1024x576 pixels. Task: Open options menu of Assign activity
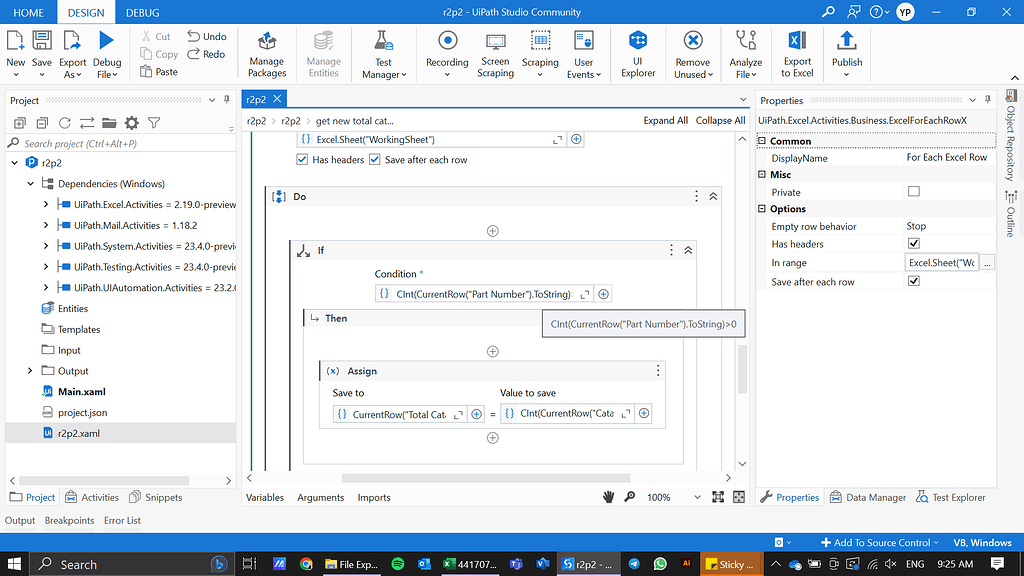click(x=658, y=371)
